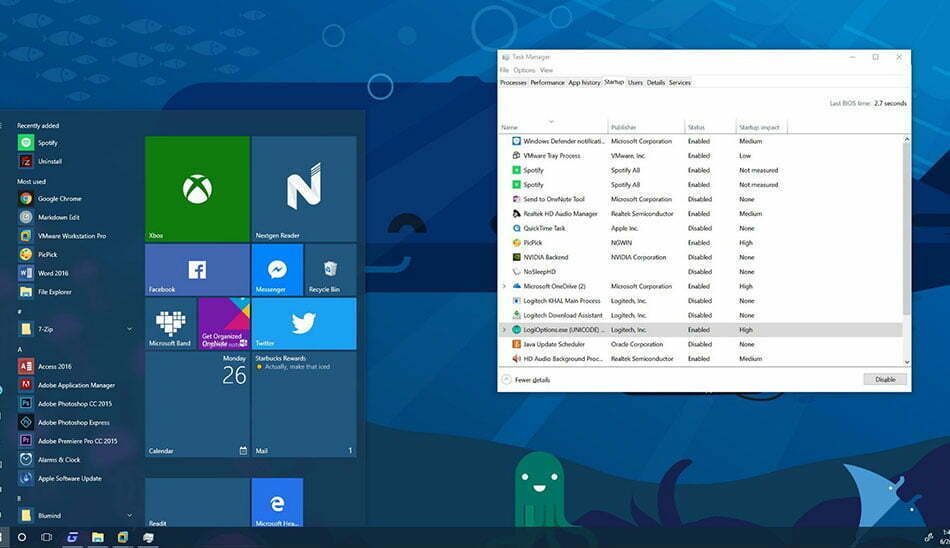Viewport: 950px width, 548px height.
Task: Expand the Microsoft OneDrive (2) startup group
Action: click(x=504, y=286)
